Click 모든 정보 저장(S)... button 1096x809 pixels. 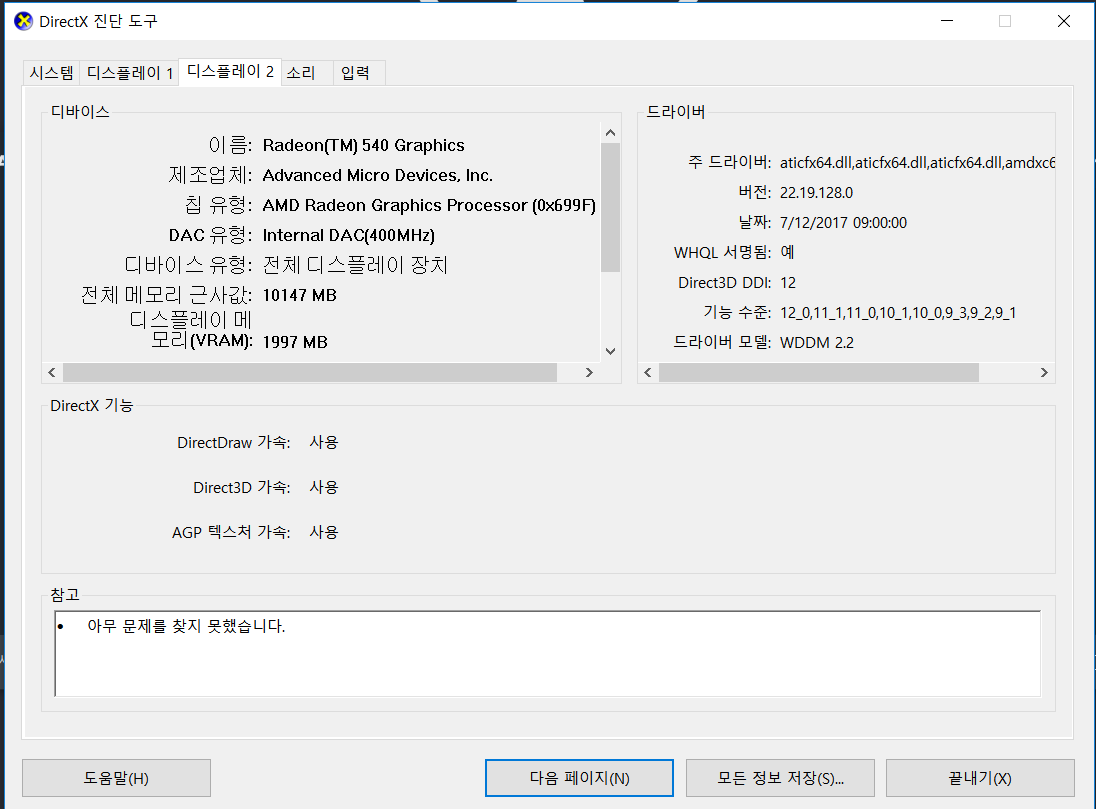780,778
